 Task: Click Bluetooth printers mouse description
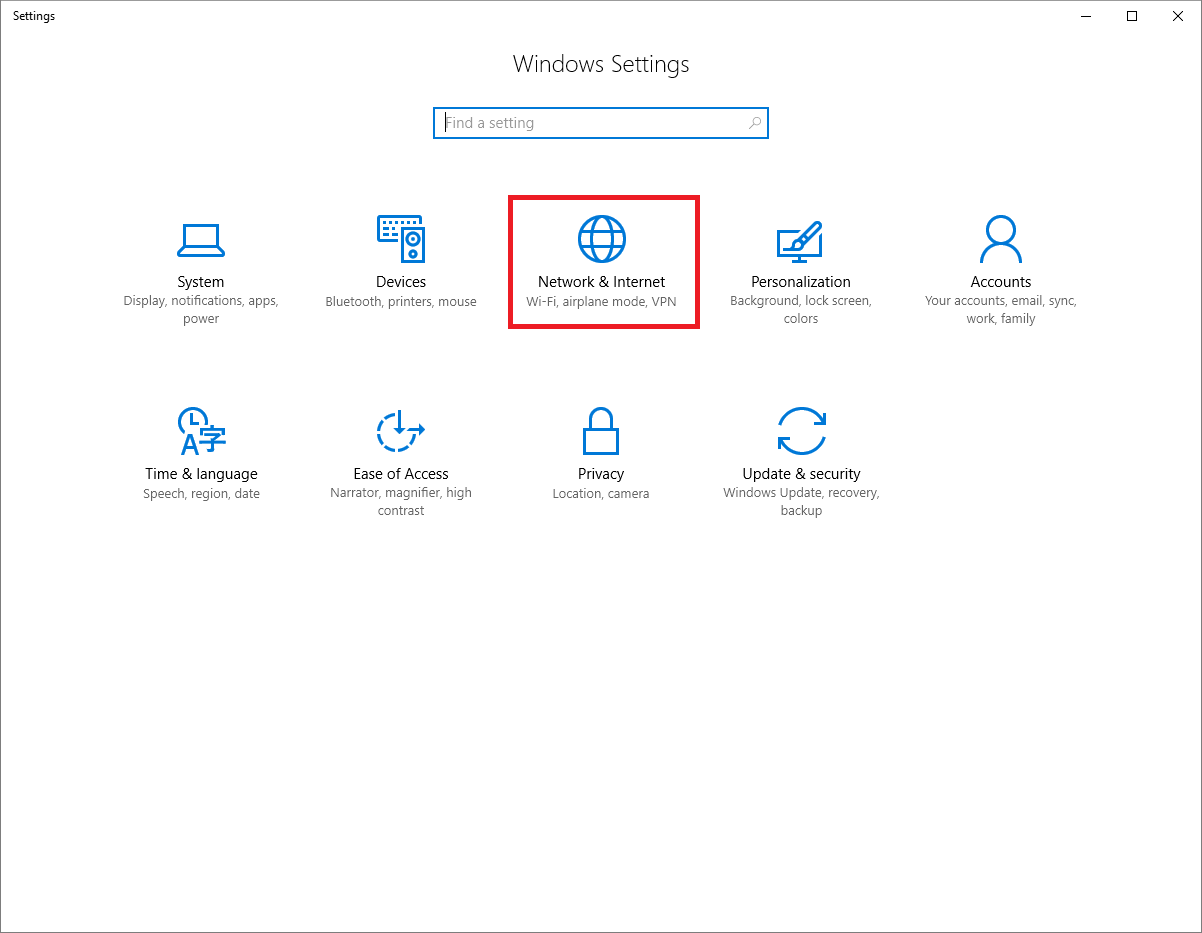(400, 301)
